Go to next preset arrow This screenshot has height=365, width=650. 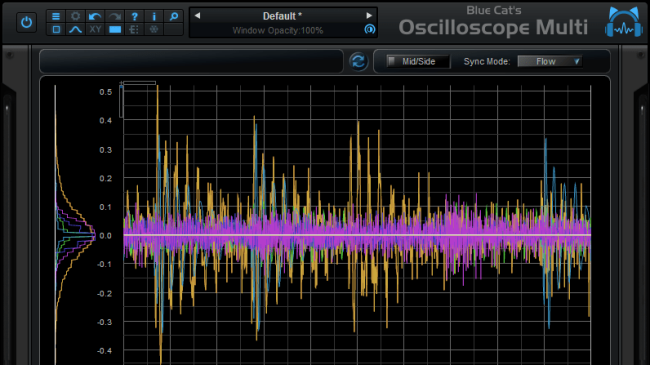point(369,16)
